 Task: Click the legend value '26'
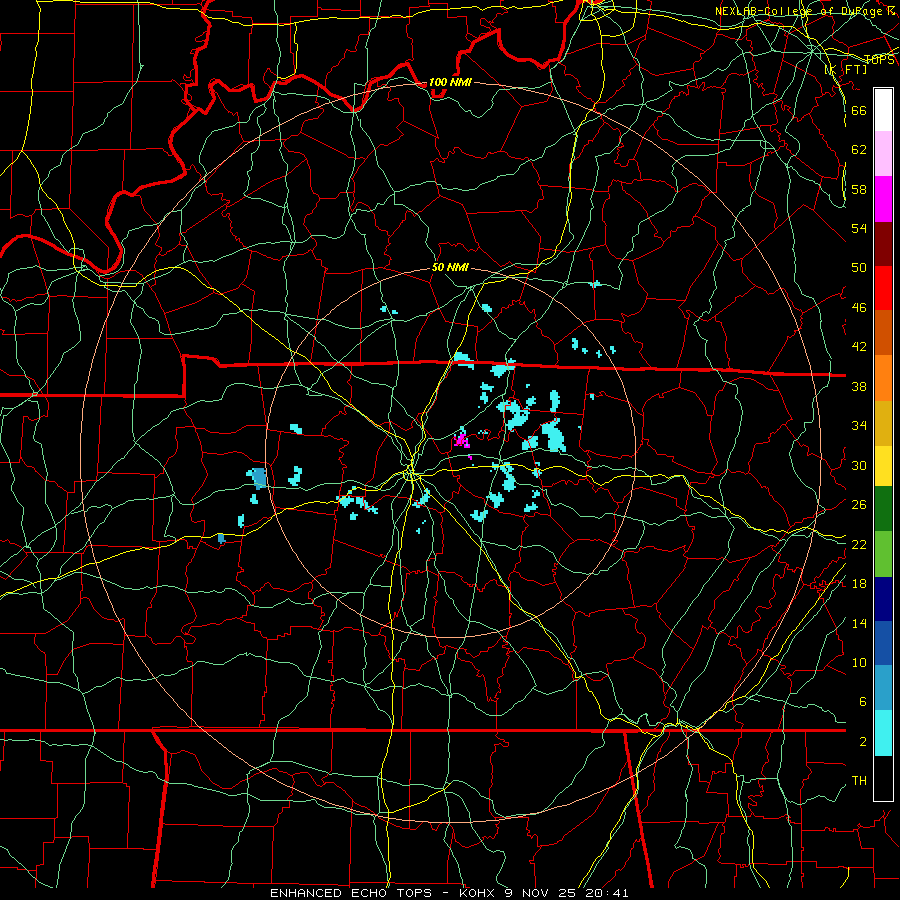click(859, 505)
